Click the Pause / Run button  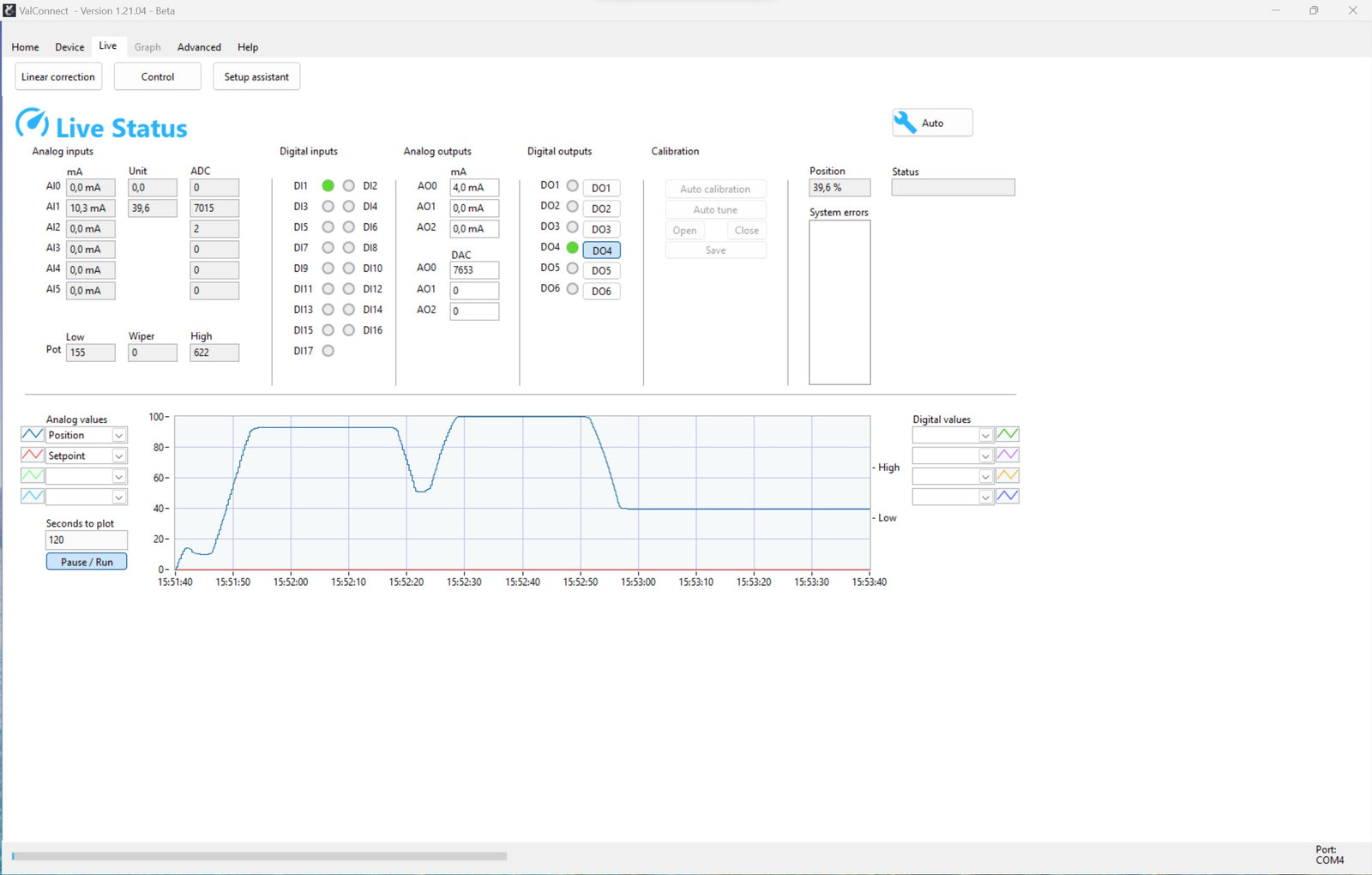pyautogui.click(x=87, y=562)
